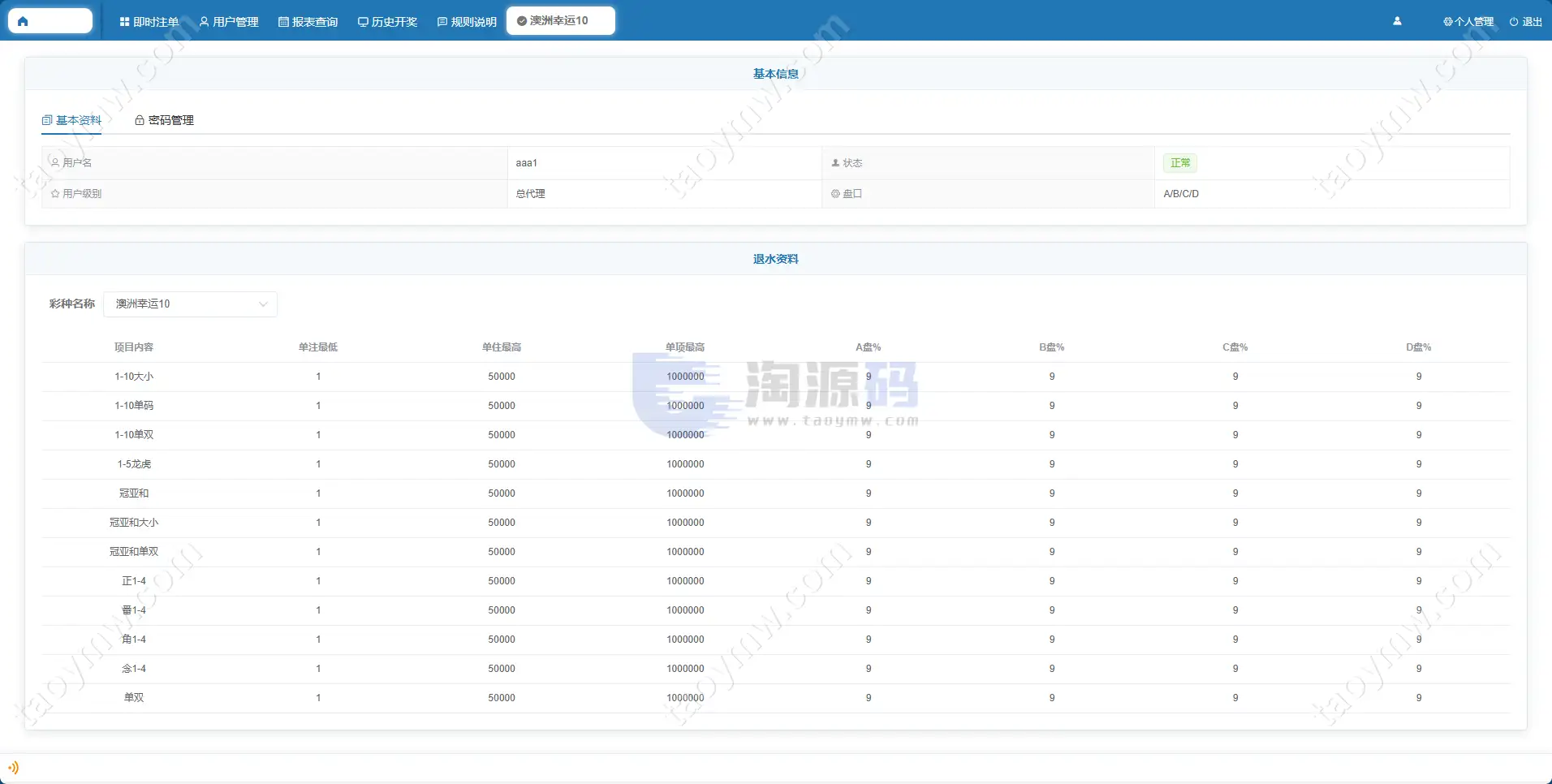Select the 冠亚和 row label
This screenshot has height=784, width=1552.
coord(134,493)
